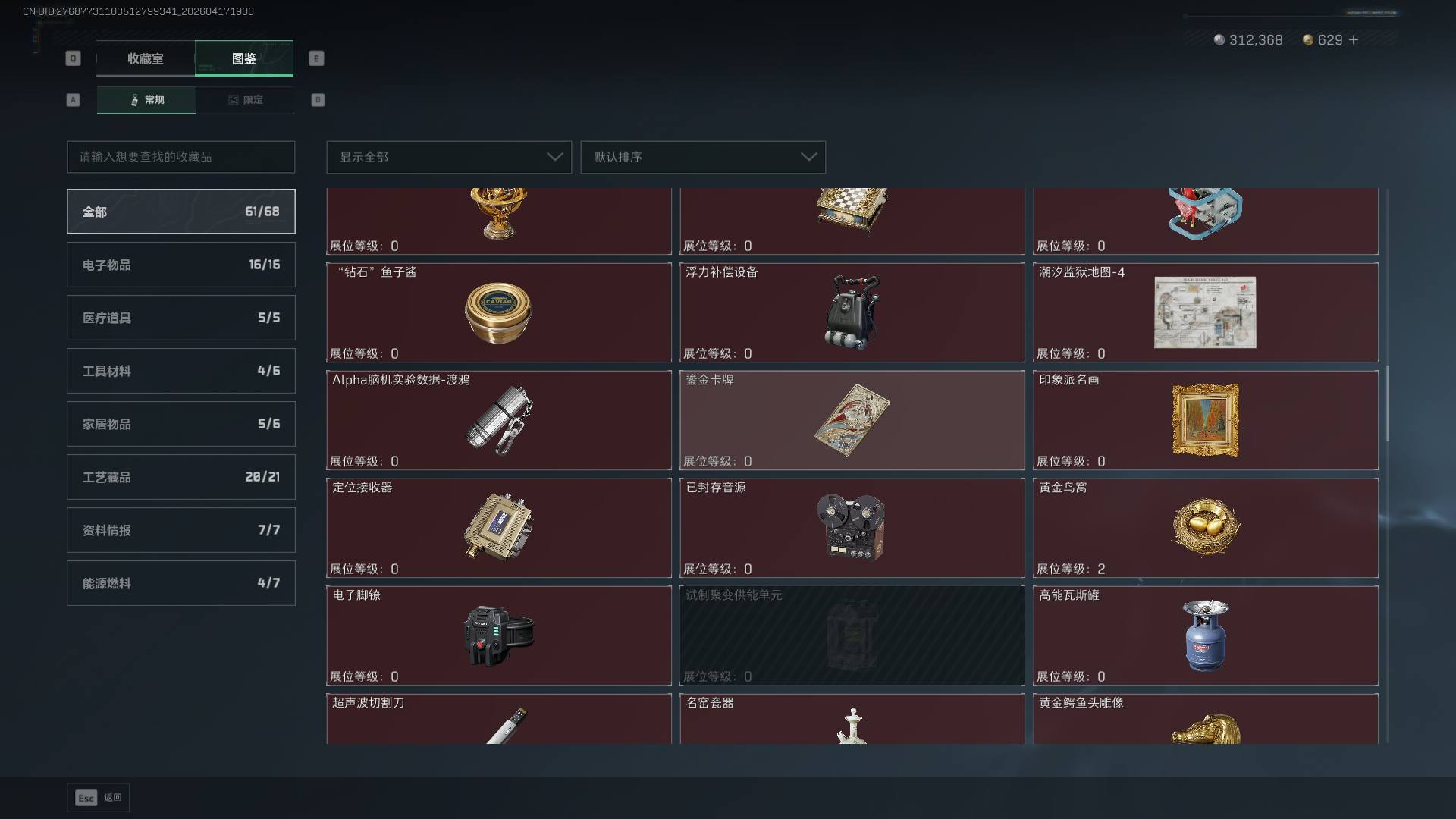The image size is (1456, 819).
Task: Switch to the 图鉴 tab
Action: tap(244, 58)
